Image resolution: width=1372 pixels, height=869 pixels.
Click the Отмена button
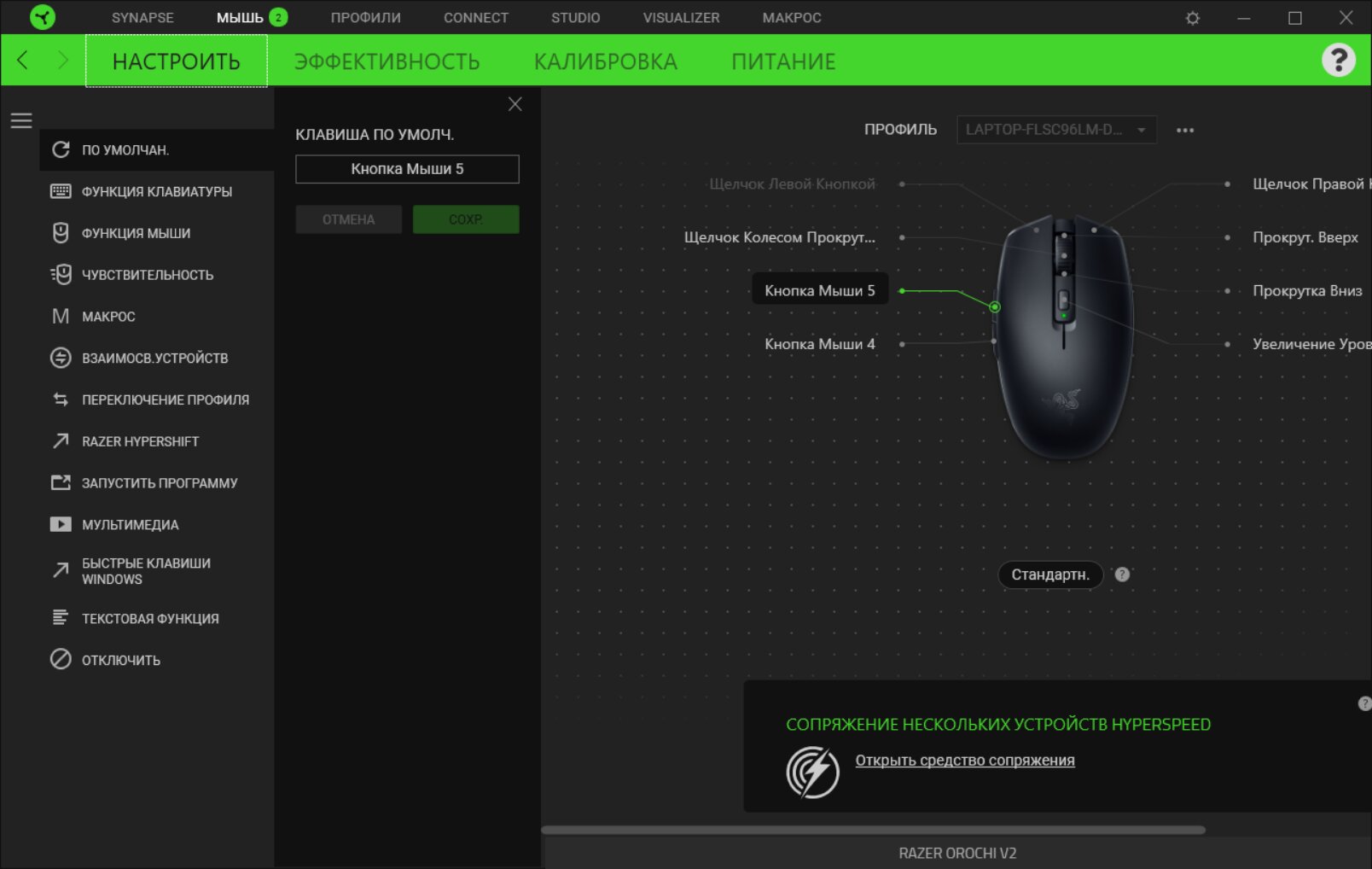(348, 219)
